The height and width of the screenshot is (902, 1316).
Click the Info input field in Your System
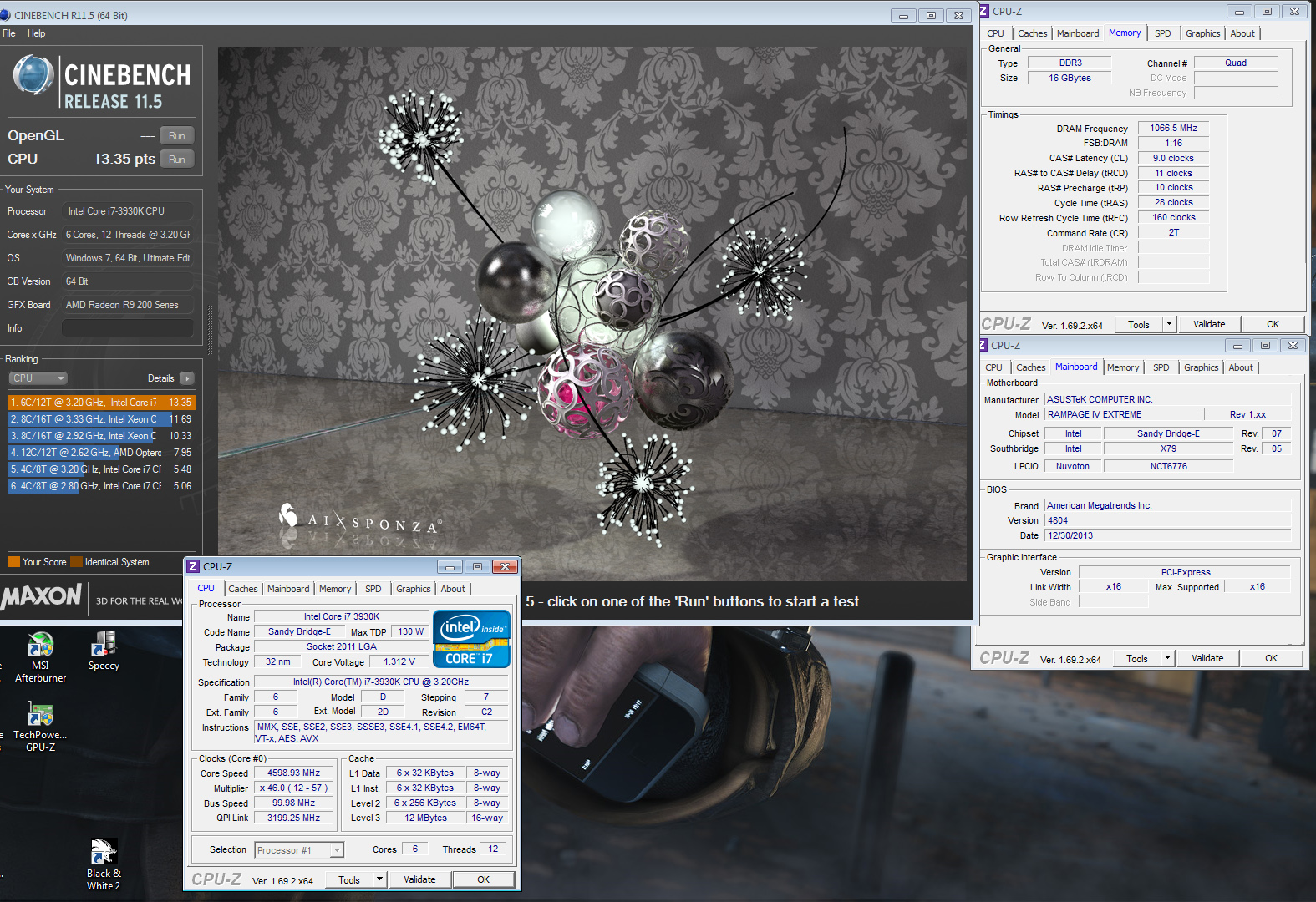tap(127, 328)
